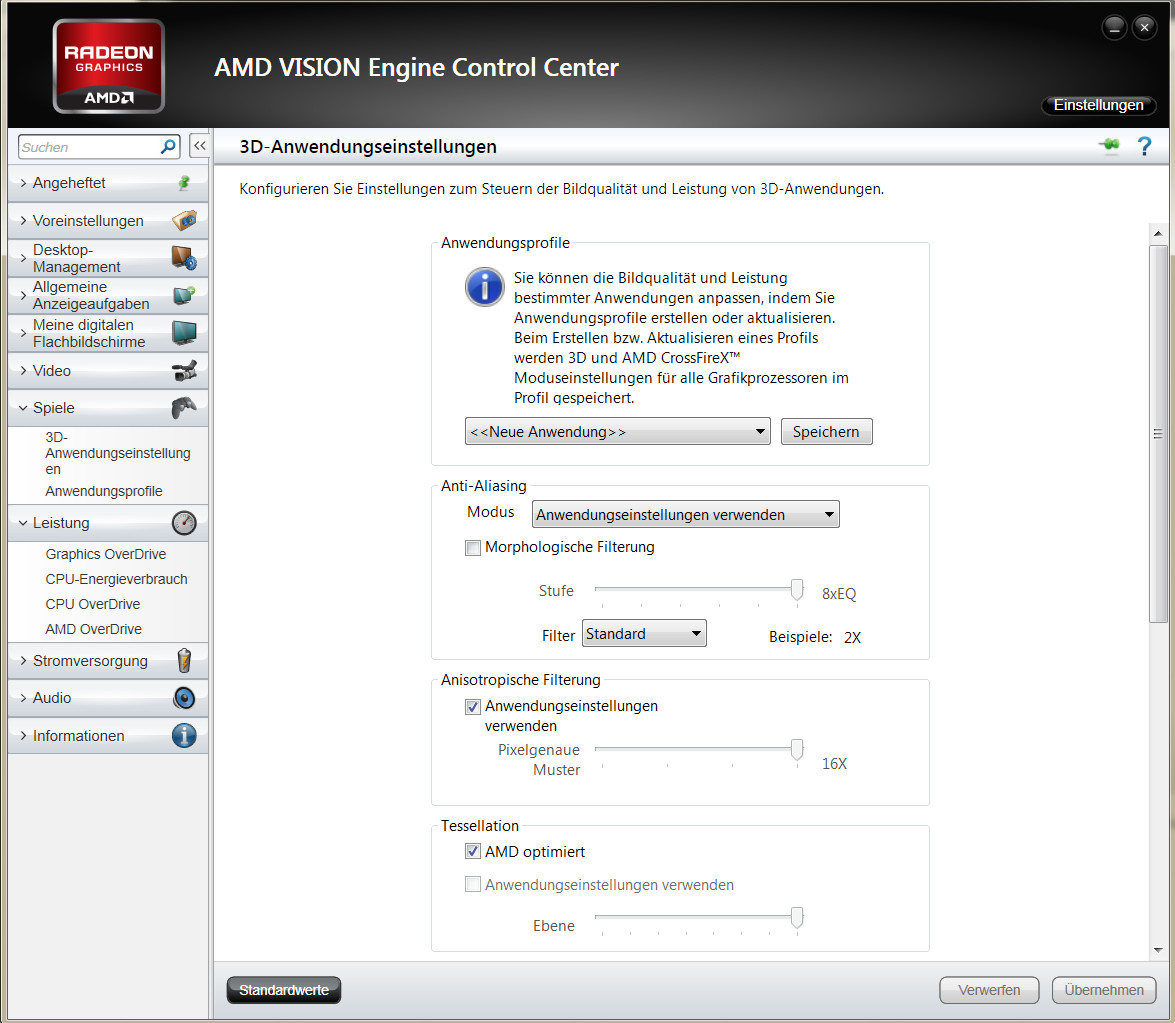The width and height of the screenshot is (1175, 1023).
Task: Uncheck Anisotropic Anwendungseinstellungen verwenden checkbox
Action: click(473, 707)
